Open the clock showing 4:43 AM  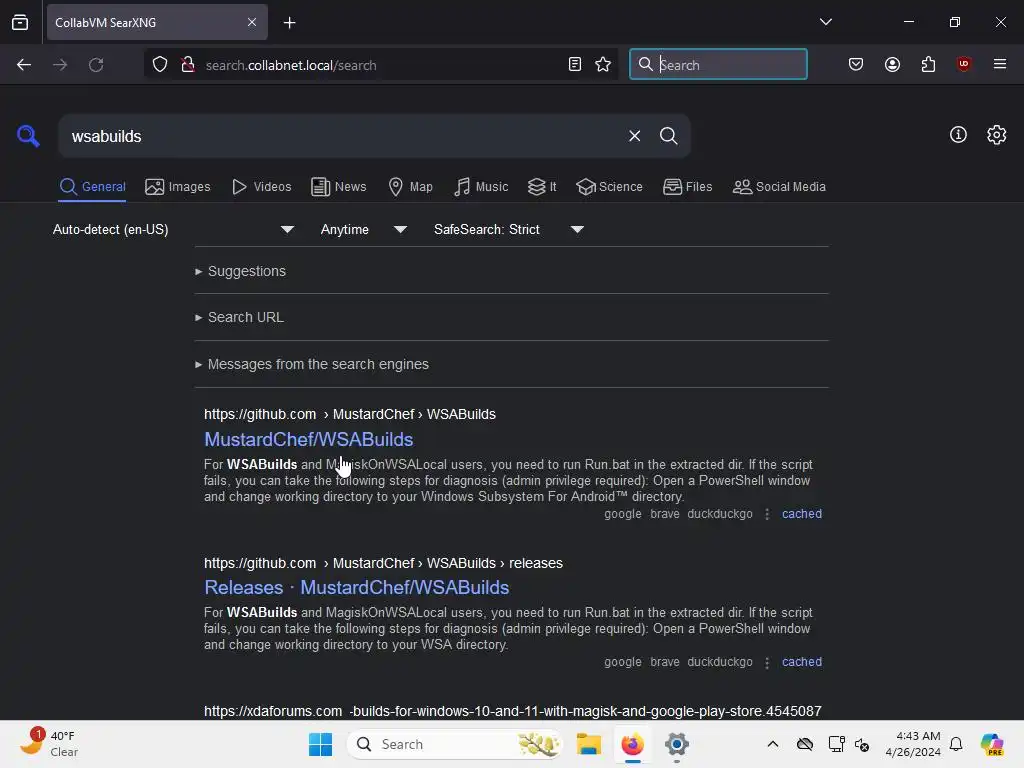pos(913,744)
